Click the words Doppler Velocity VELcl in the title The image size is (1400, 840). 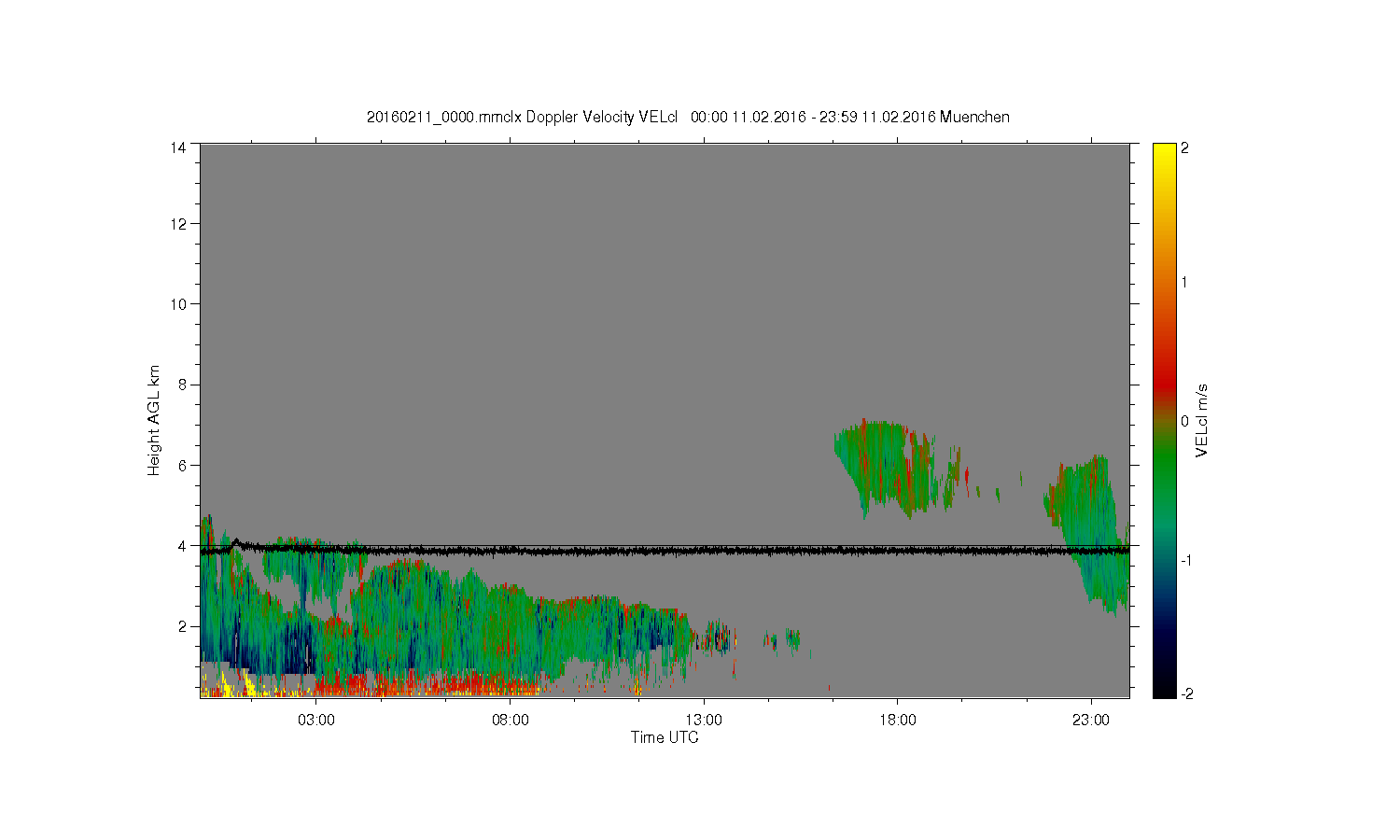601,117
